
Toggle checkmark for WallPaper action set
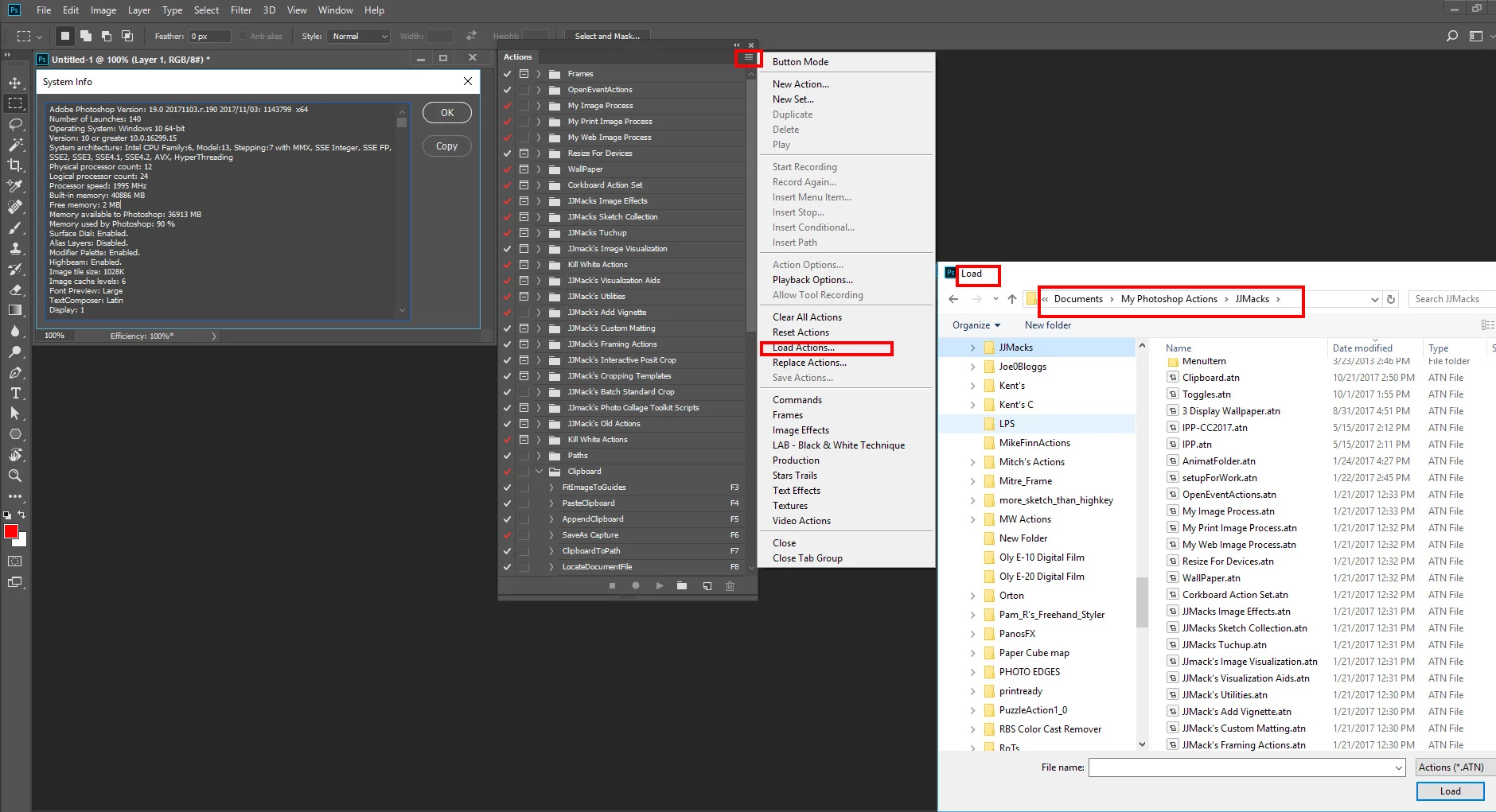(x=507, y=169)
